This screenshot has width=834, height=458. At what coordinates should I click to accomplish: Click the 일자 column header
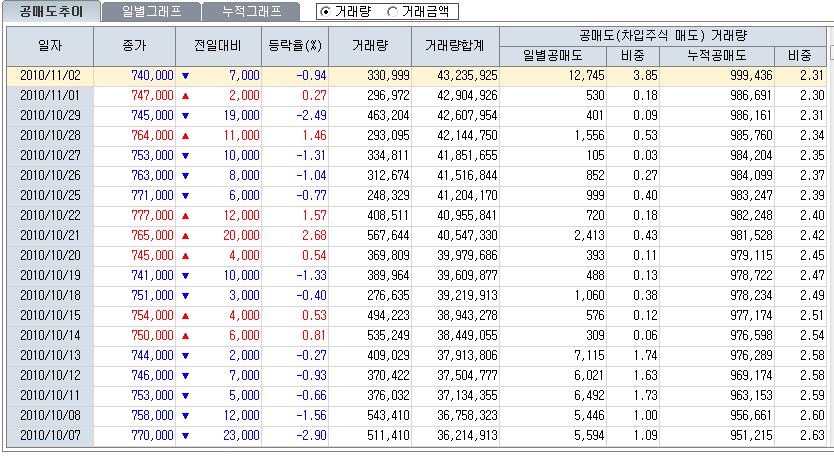(x=50, y=45)
